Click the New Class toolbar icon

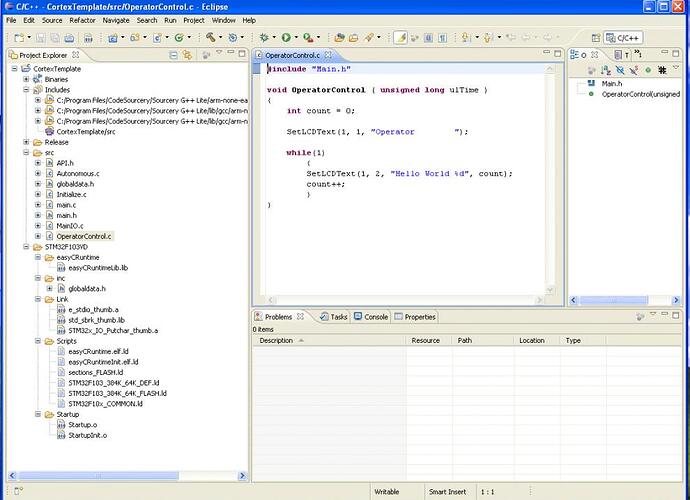pos(179,38)
